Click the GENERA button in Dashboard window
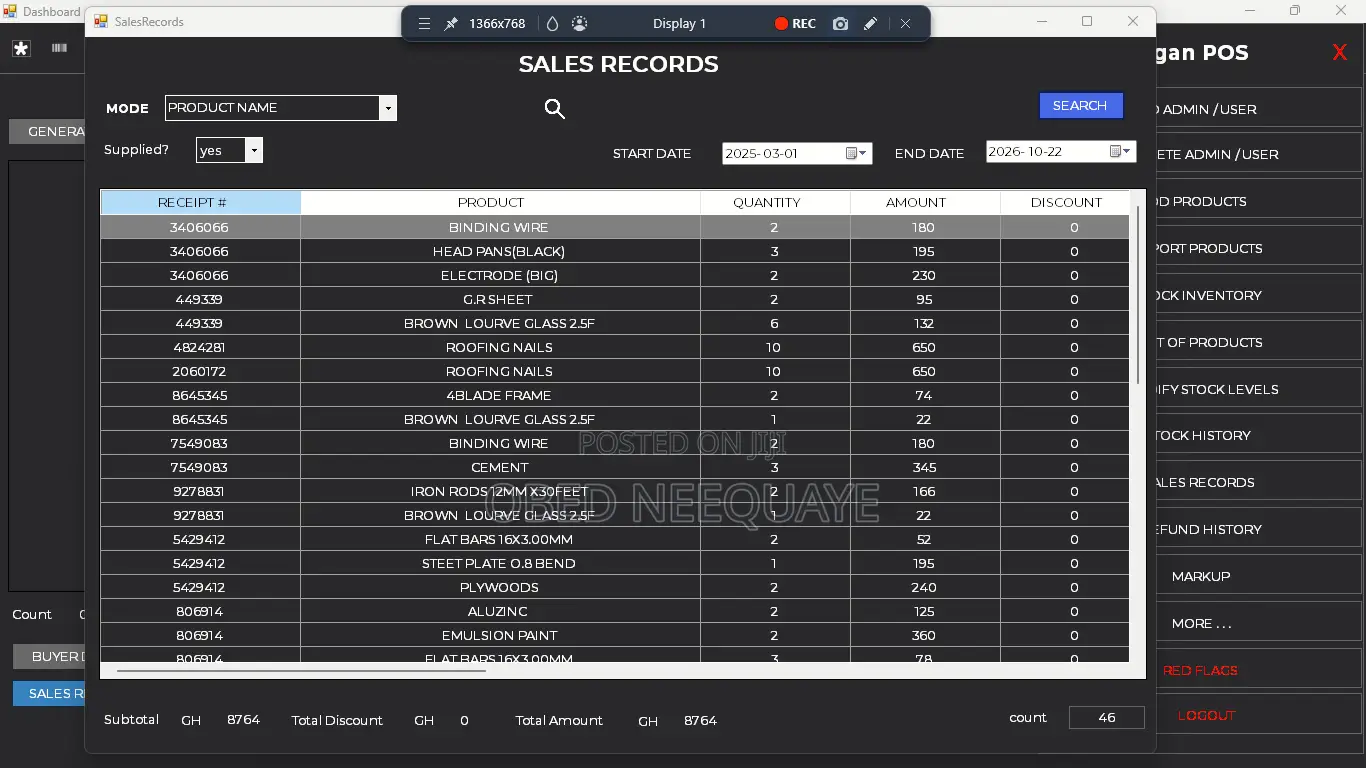Viewport: 1366px width, 768px height. tap(47, 131)
